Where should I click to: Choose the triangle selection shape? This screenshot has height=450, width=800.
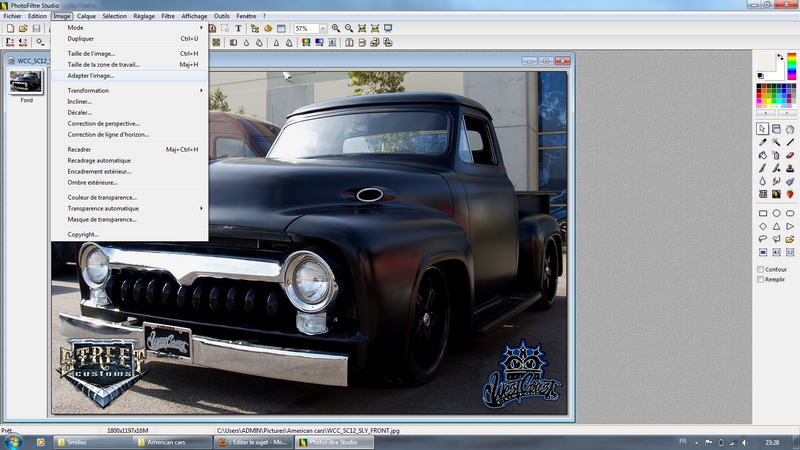click(x=776, y=226)
